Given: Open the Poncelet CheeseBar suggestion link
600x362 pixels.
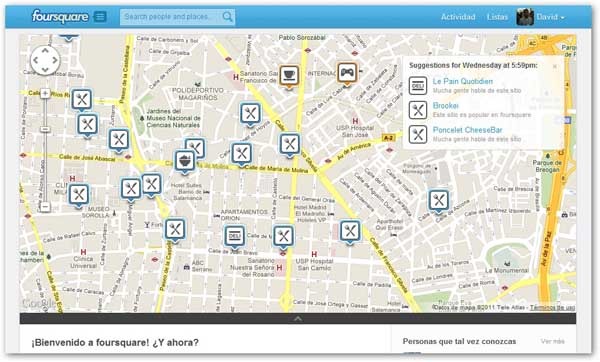Looking at the screenshot, I should (x=467, y=130).
